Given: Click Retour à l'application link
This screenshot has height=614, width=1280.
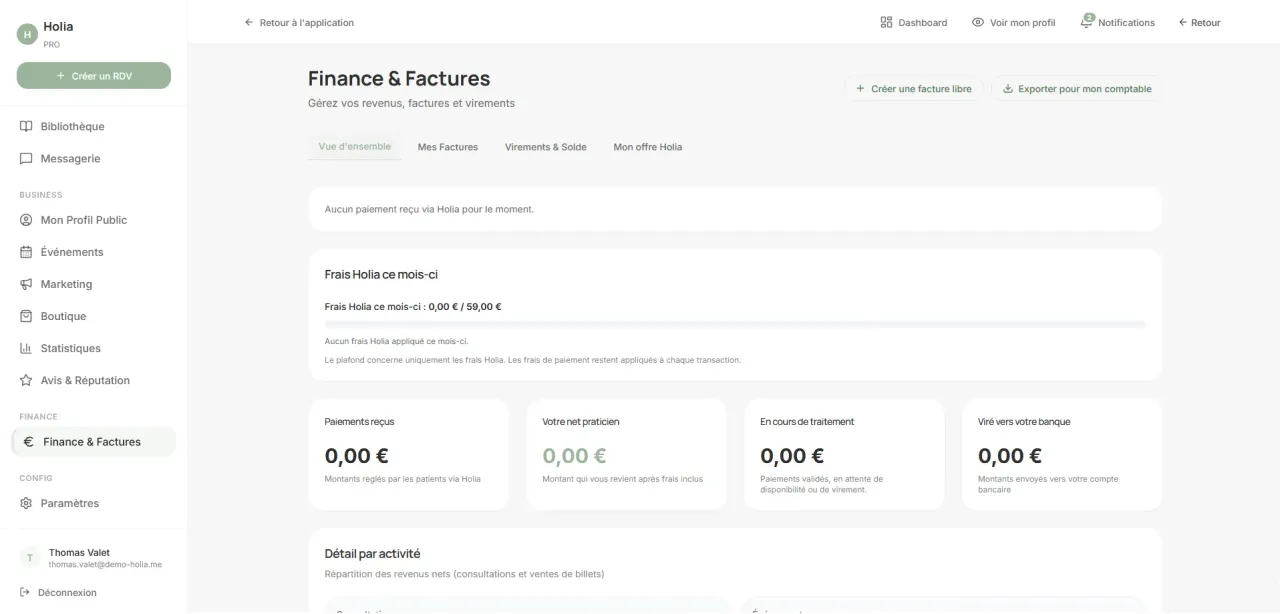Looking at the screenshot, I should click(299, 22).
